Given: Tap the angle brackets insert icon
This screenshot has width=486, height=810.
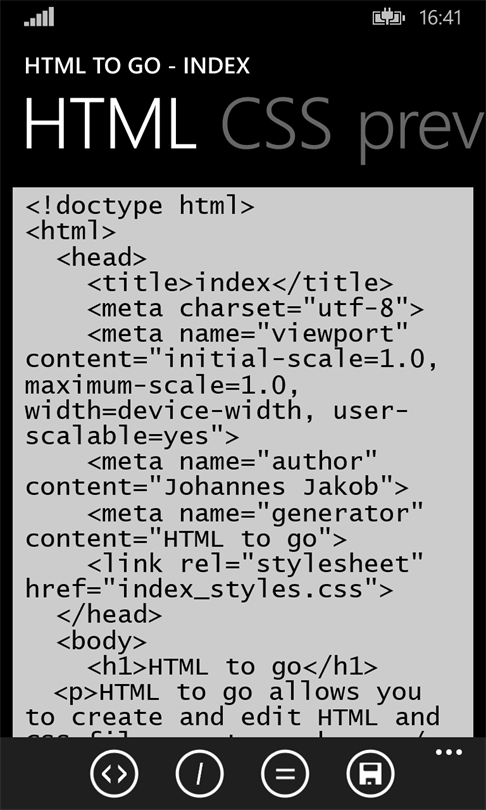Looking at the screenshot, I should tap(114, 773).
